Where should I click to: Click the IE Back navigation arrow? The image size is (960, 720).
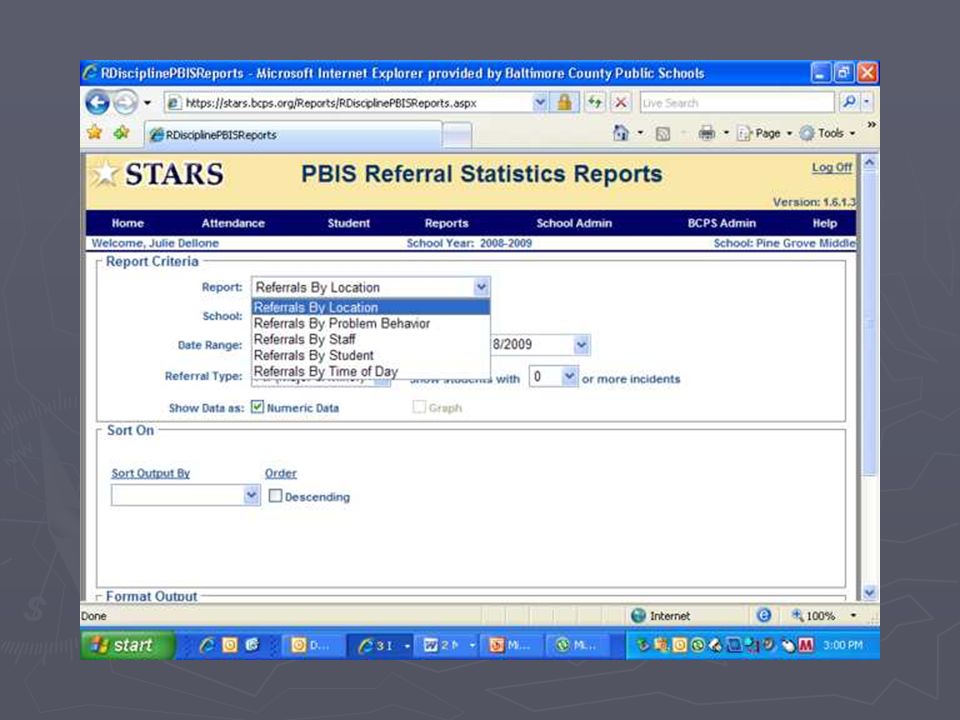pos(97,102)
